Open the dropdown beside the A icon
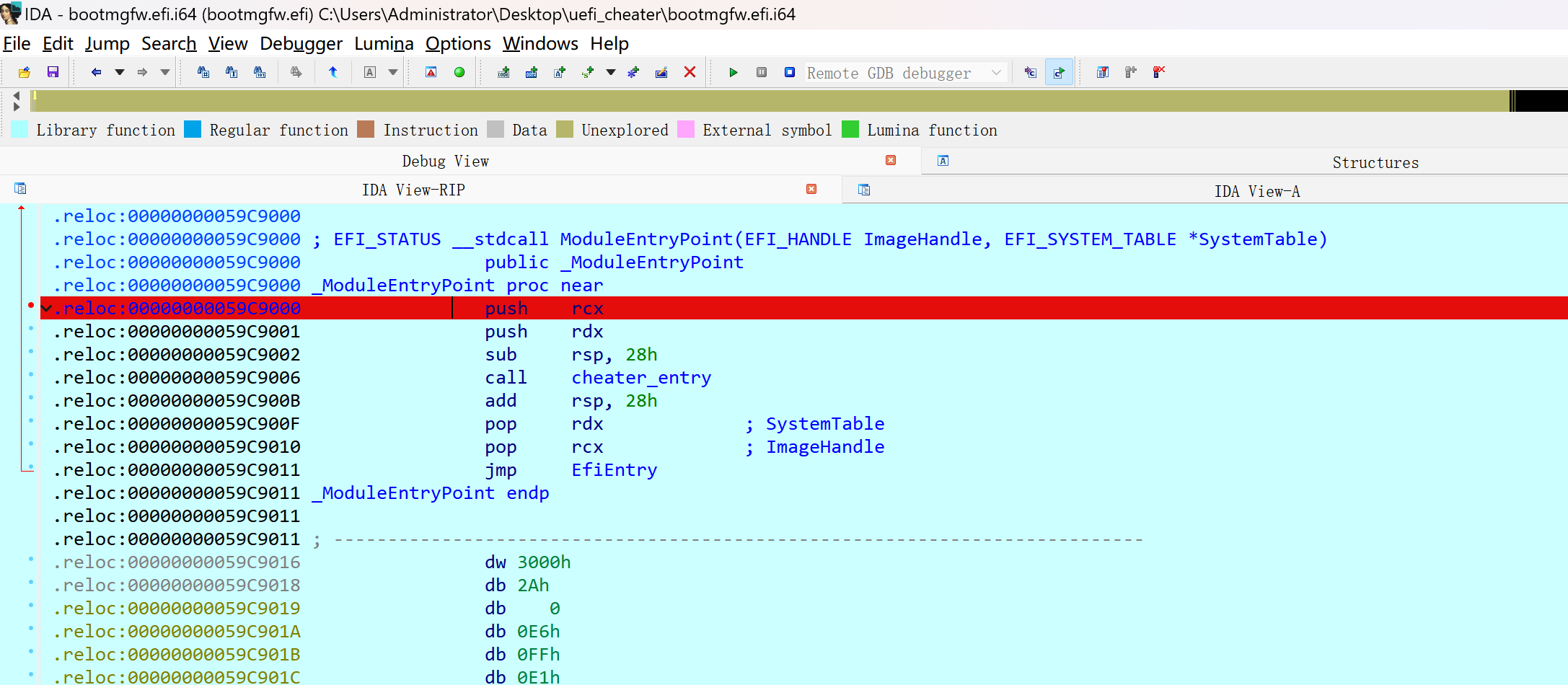1568x685 pixels. tap(393, 72)
